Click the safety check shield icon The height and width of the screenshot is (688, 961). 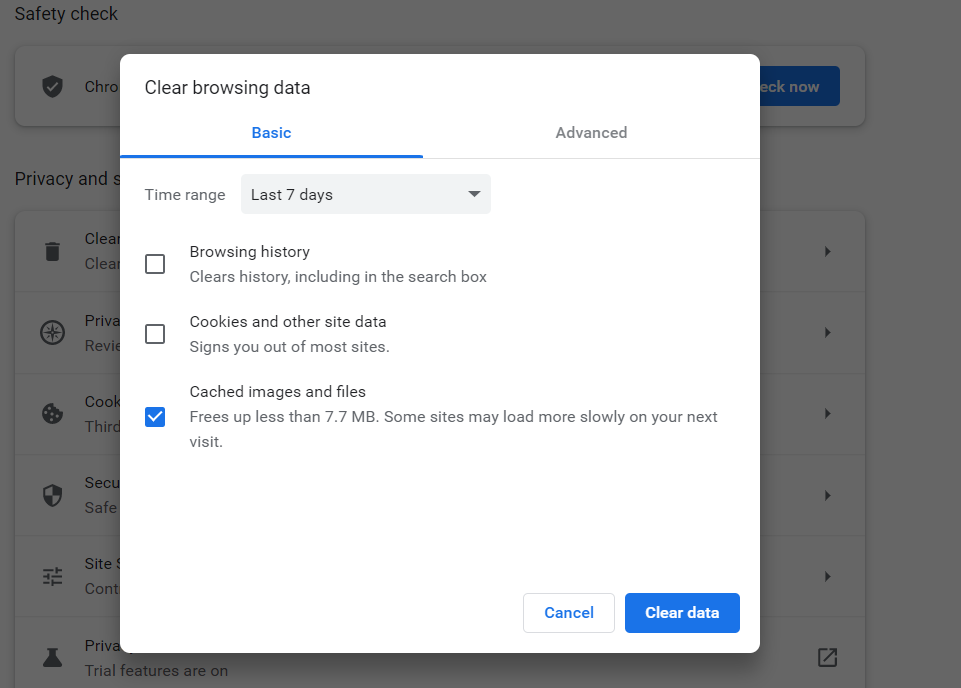click(52, 86)
